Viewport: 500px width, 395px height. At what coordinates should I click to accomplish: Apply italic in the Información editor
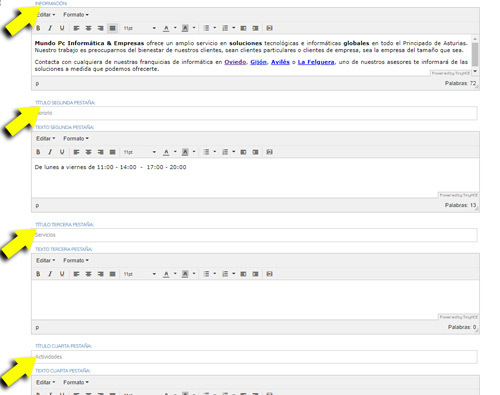coord(50,28)
